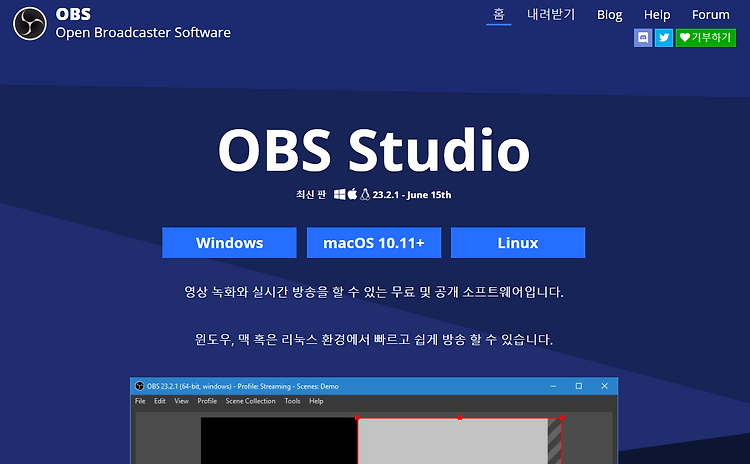This screenshot has height=464, width=750.
Task: Click the Windows logo next to version
Action: point(340,194)
